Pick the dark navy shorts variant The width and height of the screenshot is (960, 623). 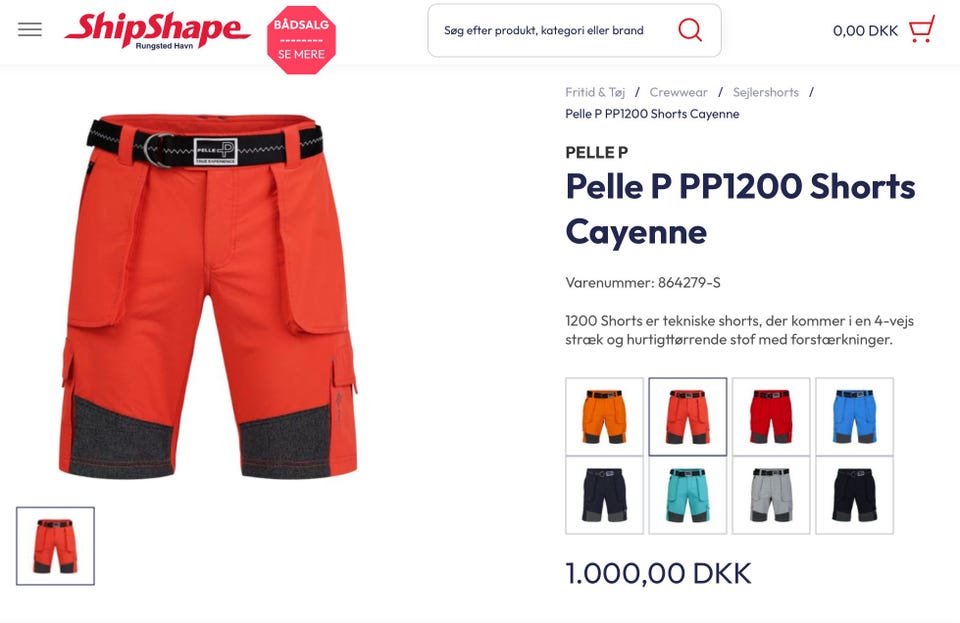click(x=604, y=495)
